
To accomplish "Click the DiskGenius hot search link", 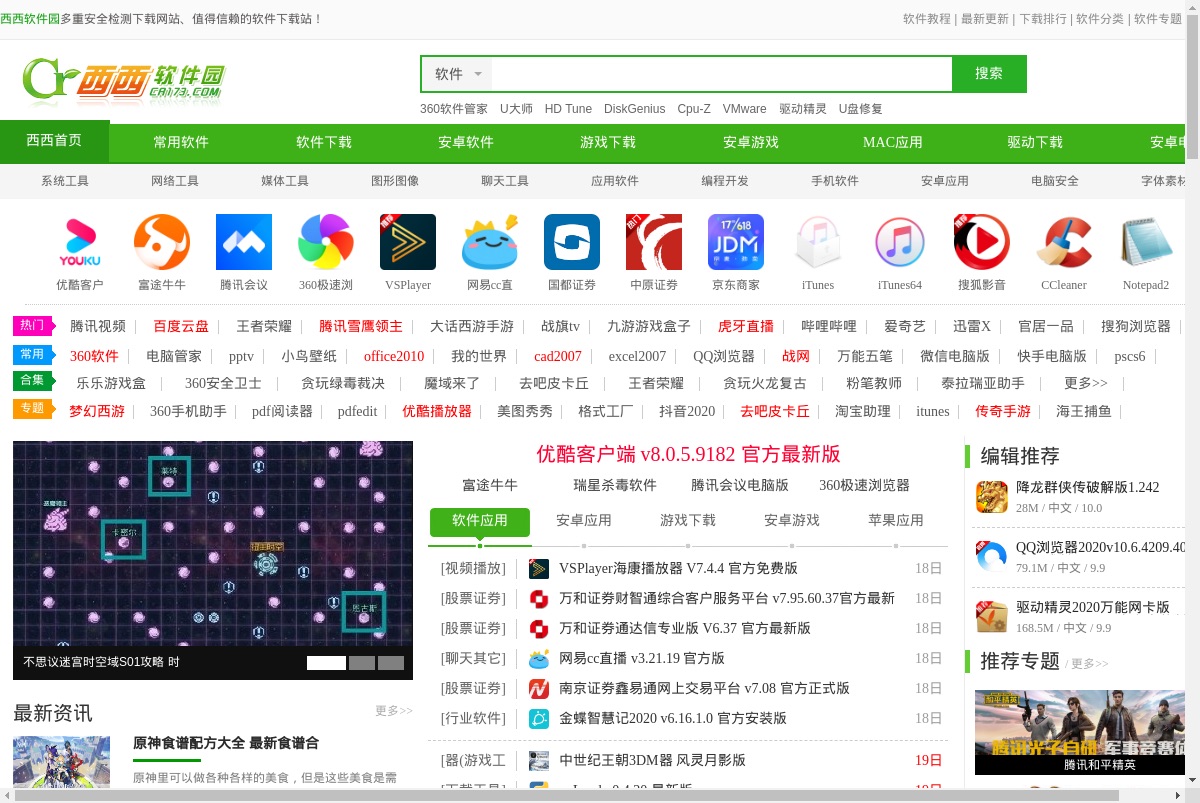I will pyautogui.click(x=634, y=109).
